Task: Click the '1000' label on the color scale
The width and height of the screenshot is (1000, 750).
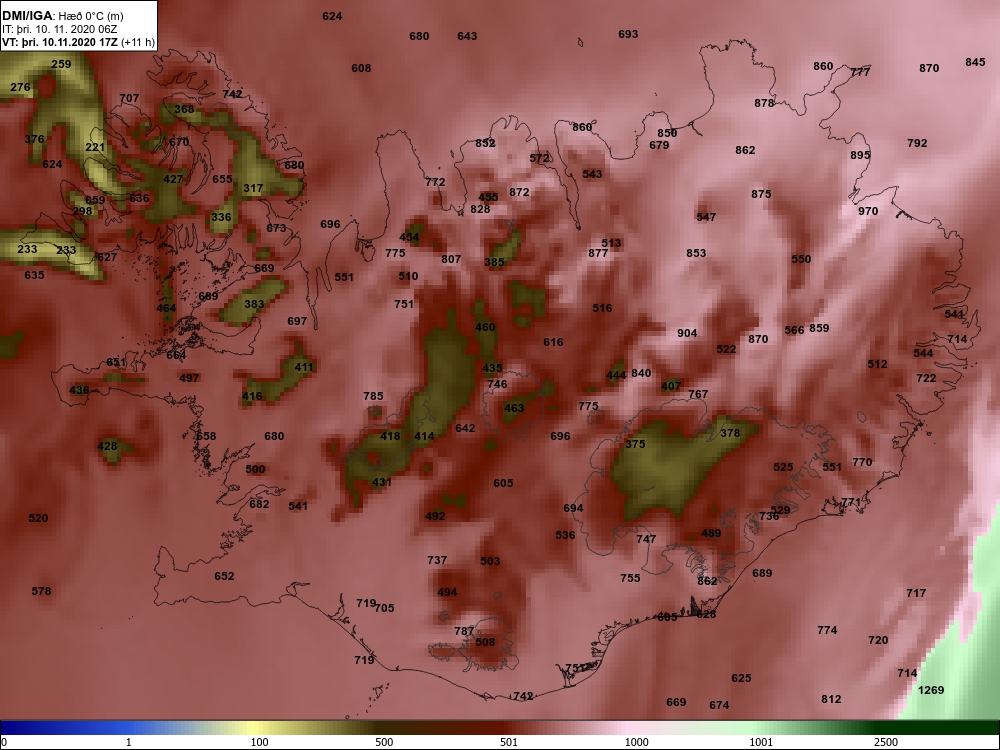Action: pyautogui.click(x=636, y=742)
